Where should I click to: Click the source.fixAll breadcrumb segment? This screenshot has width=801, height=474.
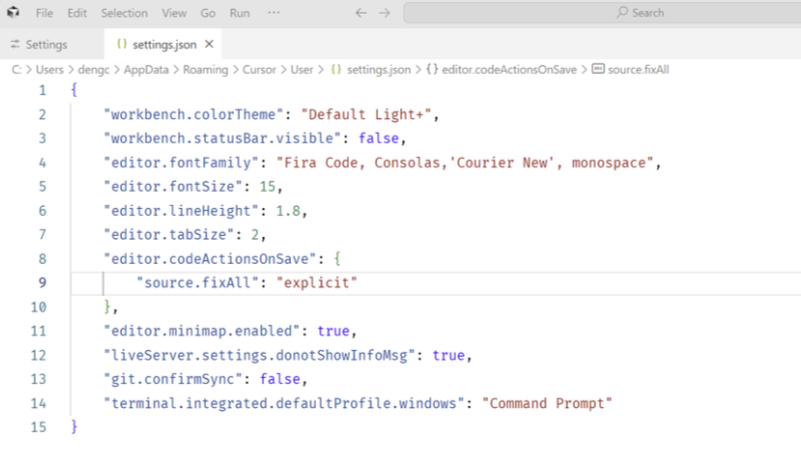(x=638, y=69)
